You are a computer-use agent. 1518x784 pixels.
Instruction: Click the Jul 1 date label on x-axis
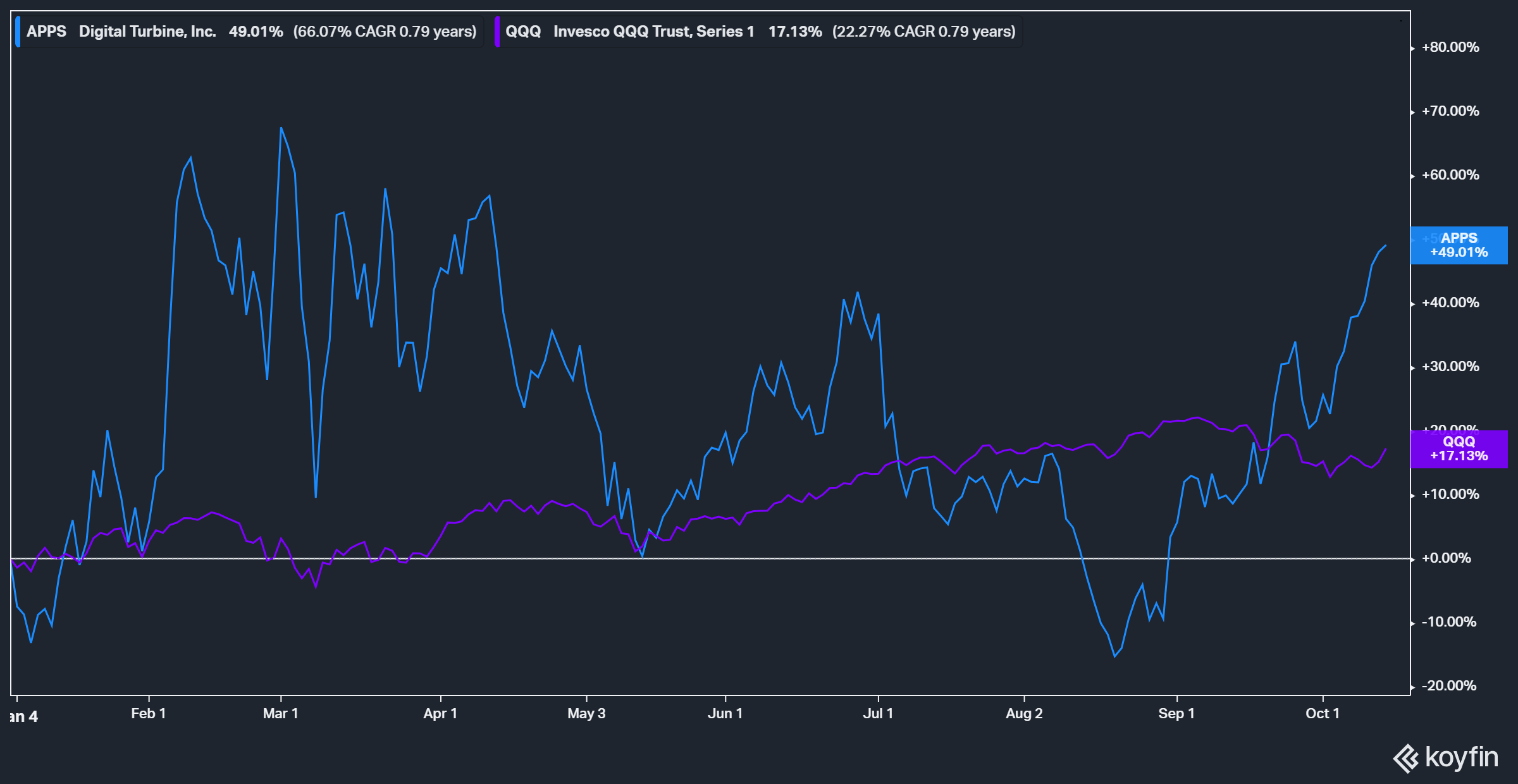pyautogui.click(x=879, y=713)
